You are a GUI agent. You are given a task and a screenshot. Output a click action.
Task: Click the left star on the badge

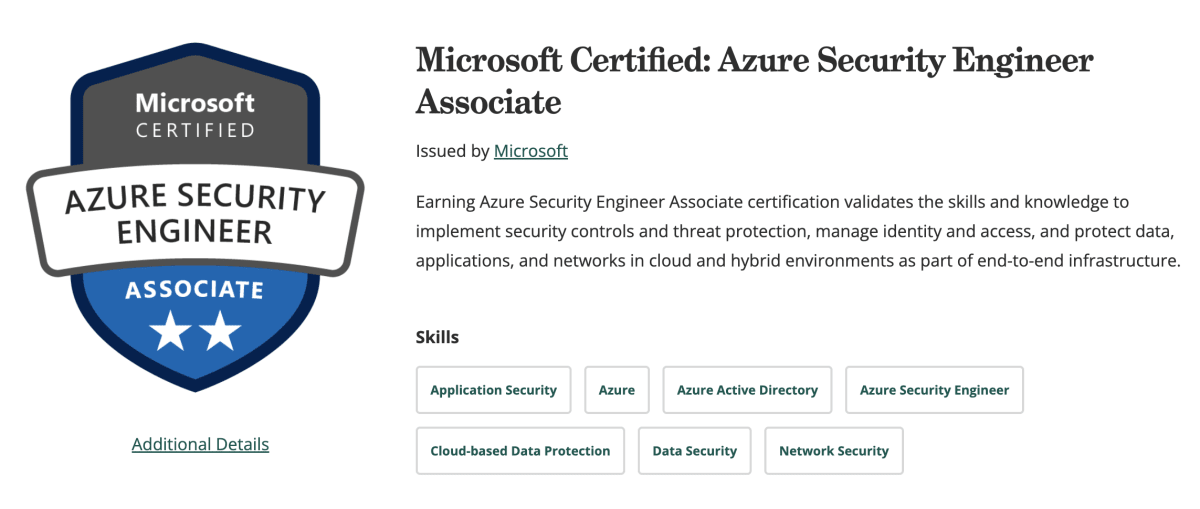point(171,331)
